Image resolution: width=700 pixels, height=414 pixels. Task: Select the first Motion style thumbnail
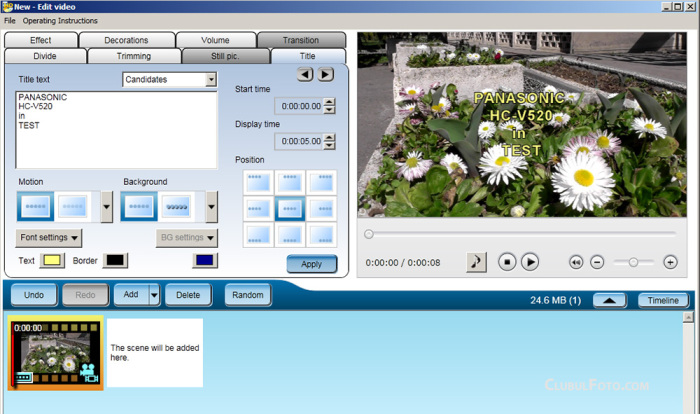point(36,206)
